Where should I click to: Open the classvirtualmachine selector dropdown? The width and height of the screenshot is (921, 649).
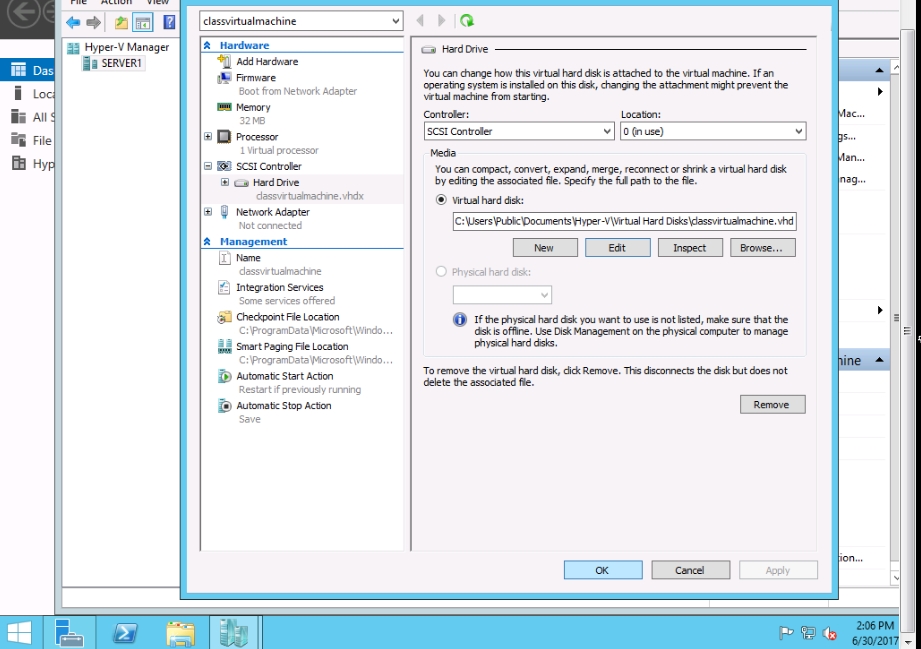click(x=301, y=21)
